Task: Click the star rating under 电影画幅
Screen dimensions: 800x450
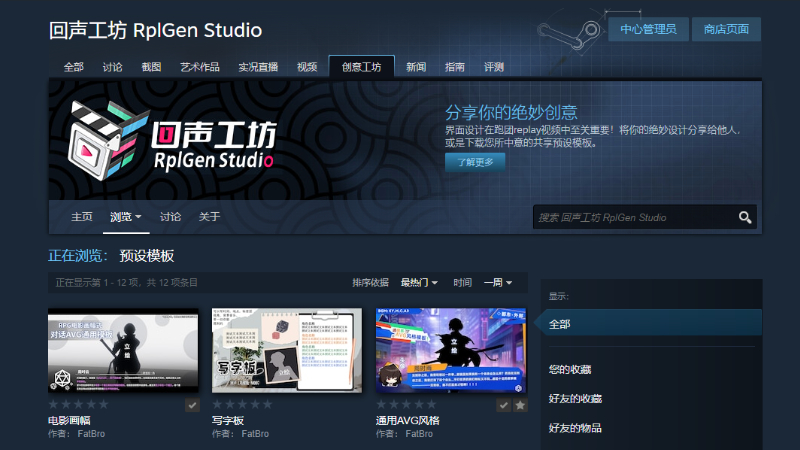Action: (79, 405)
